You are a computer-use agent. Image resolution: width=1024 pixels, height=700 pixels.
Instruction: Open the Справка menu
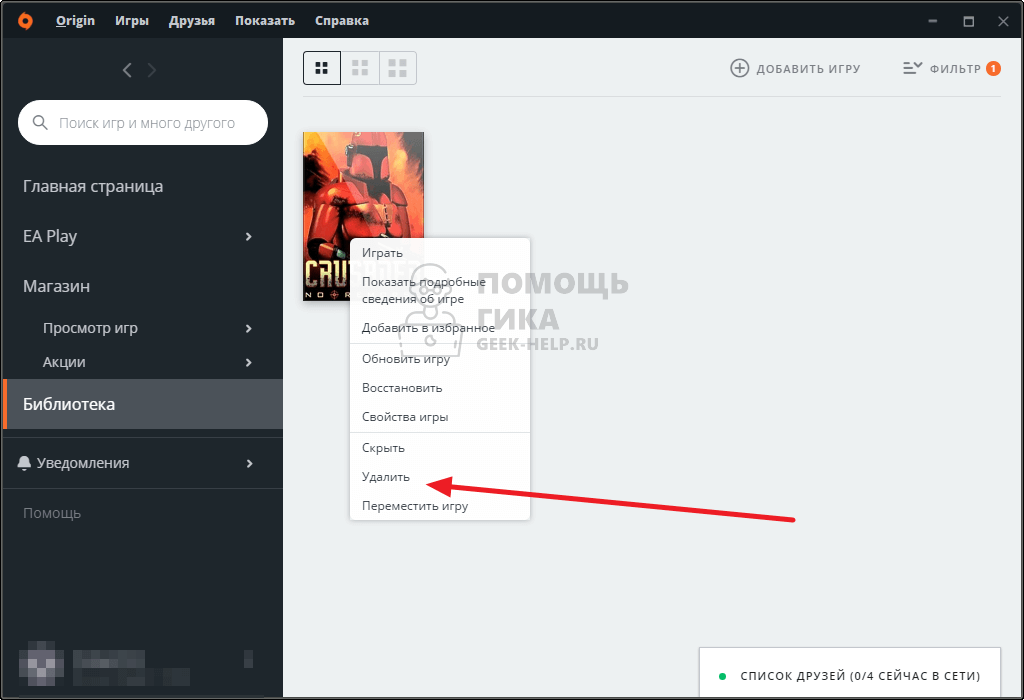[342, 21]
